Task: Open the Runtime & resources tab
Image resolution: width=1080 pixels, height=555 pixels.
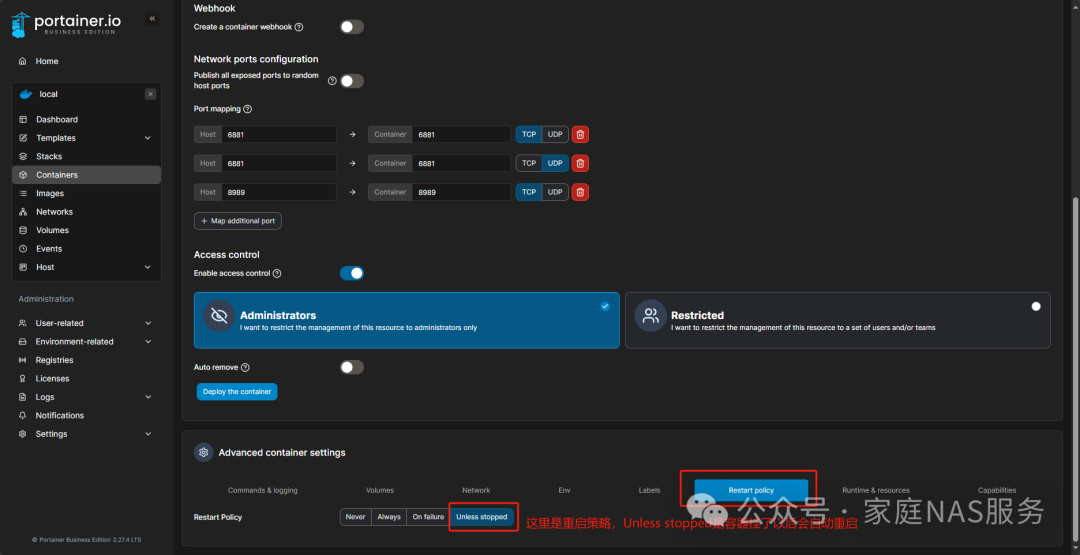Action: coord(875,490)
